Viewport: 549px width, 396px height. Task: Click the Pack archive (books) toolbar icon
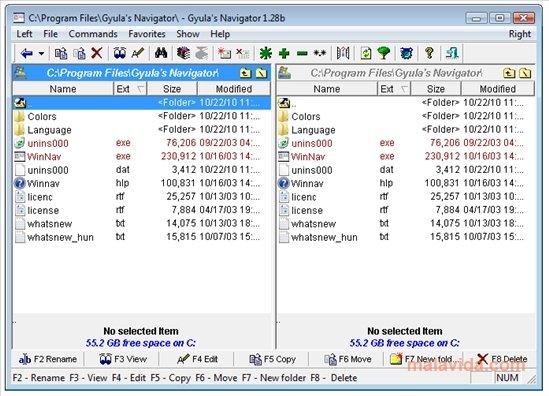183,54
